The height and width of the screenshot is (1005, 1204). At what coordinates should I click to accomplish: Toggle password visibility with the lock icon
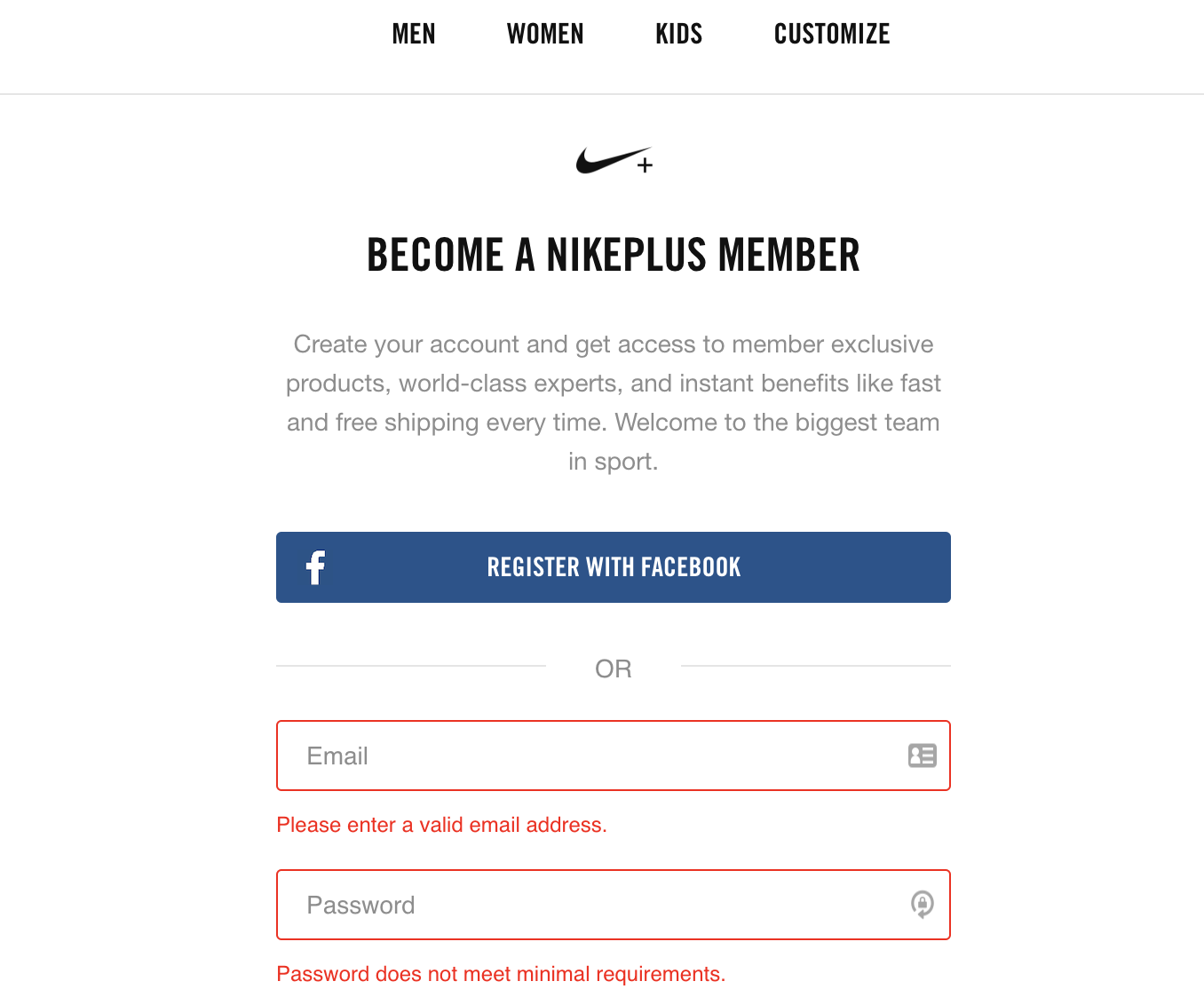[x=923, y=905]
